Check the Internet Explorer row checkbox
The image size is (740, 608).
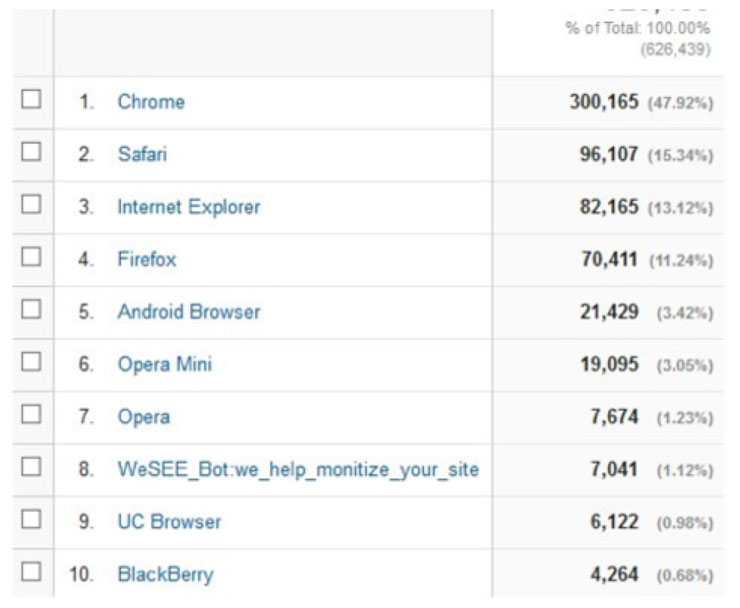(x=31, y=205)
